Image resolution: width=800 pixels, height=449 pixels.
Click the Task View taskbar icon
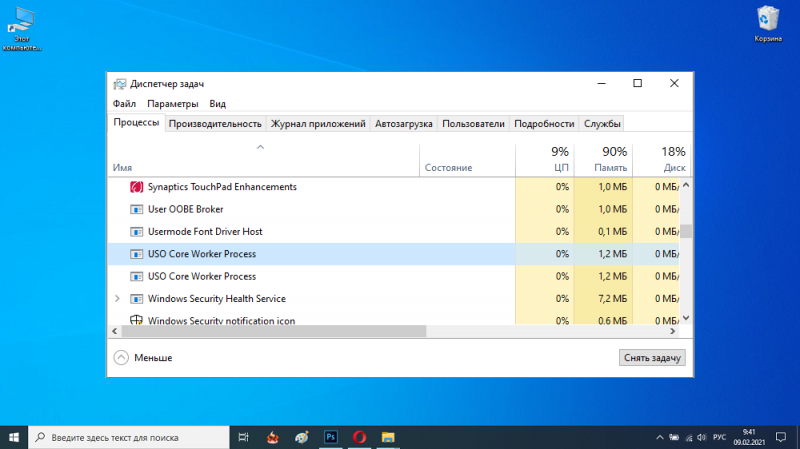tap(243, 437)
